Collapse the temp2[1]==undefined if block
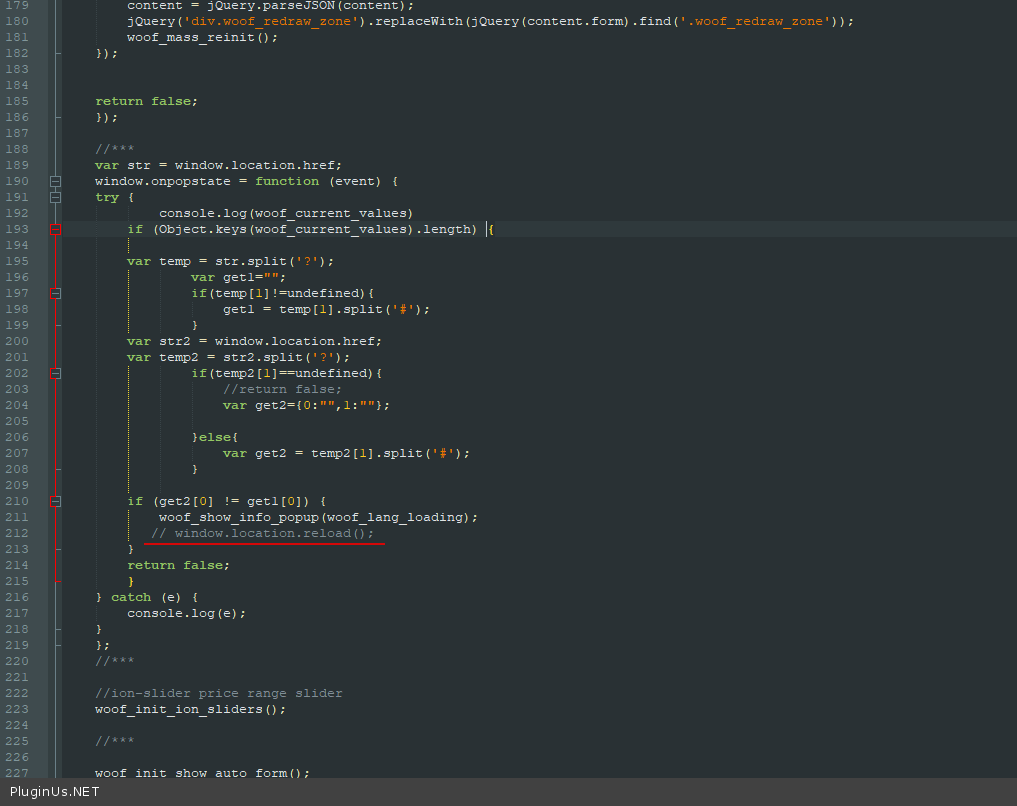The width and height of the screenshot is (1017, 806). (56, 373)
